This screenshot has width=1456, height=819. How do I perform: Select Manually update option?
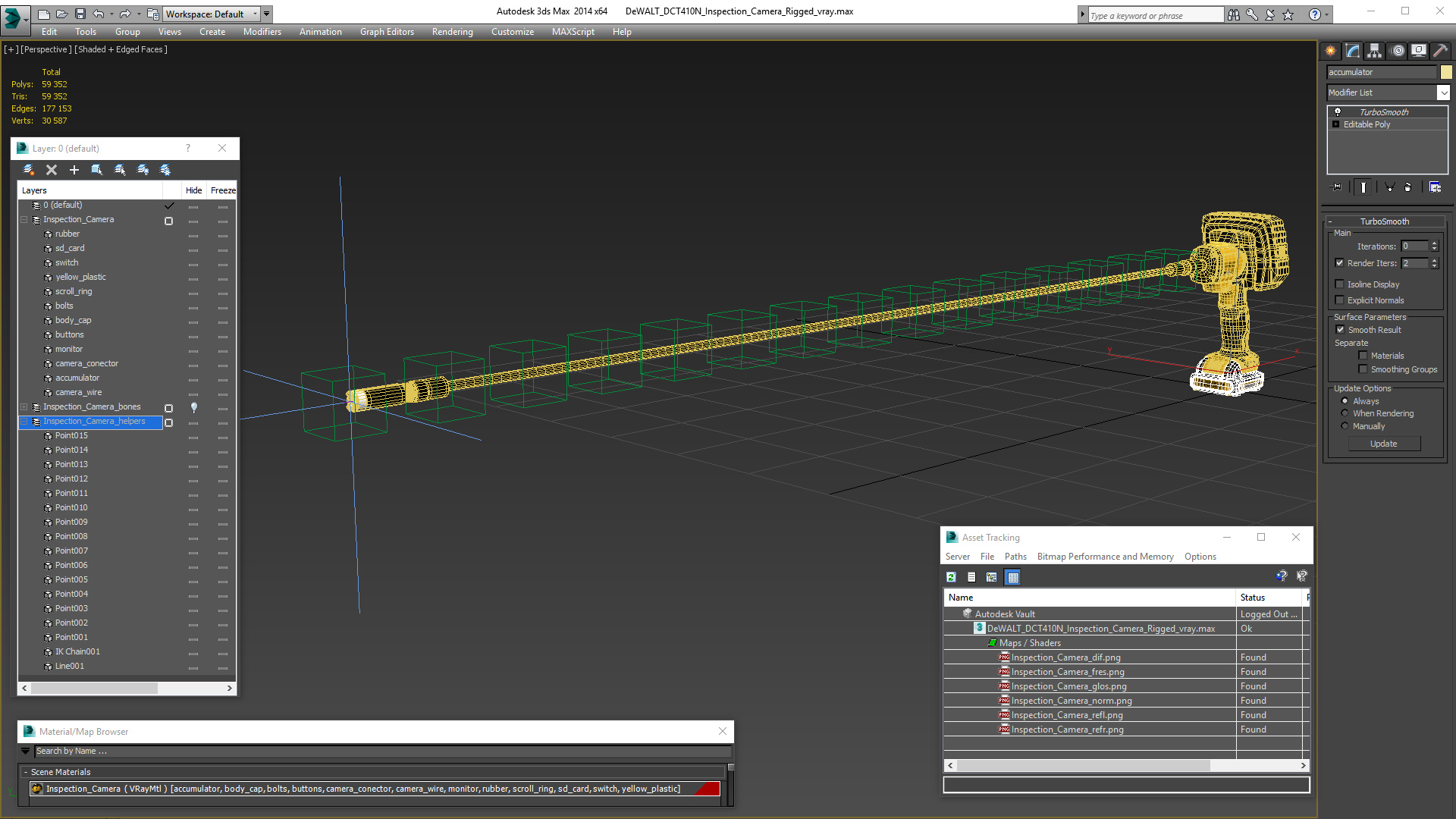pos(1345,426)
